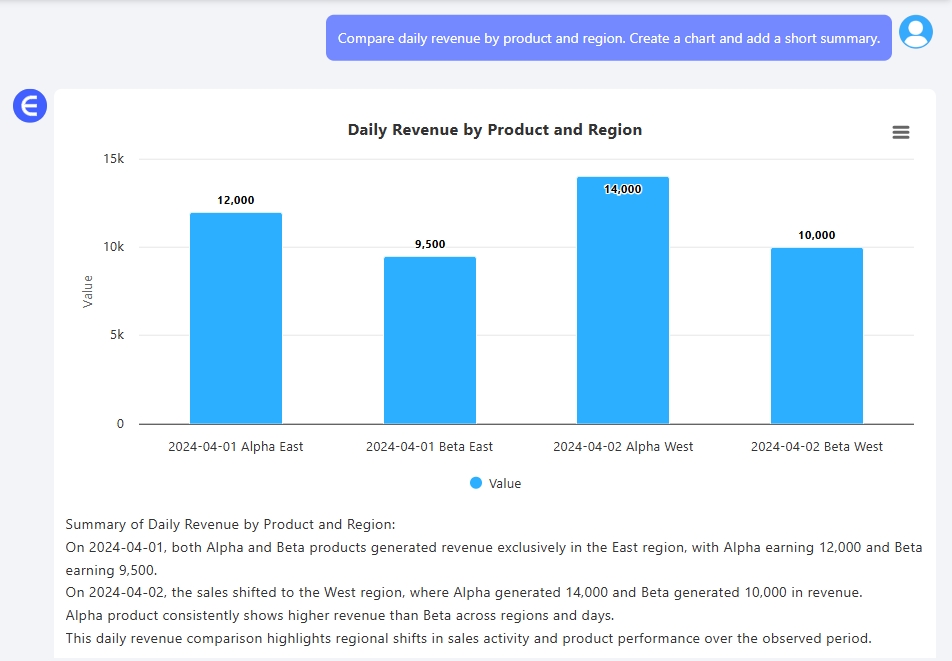Click the chart title "Daily Revenue by Product and Region"

495,130
